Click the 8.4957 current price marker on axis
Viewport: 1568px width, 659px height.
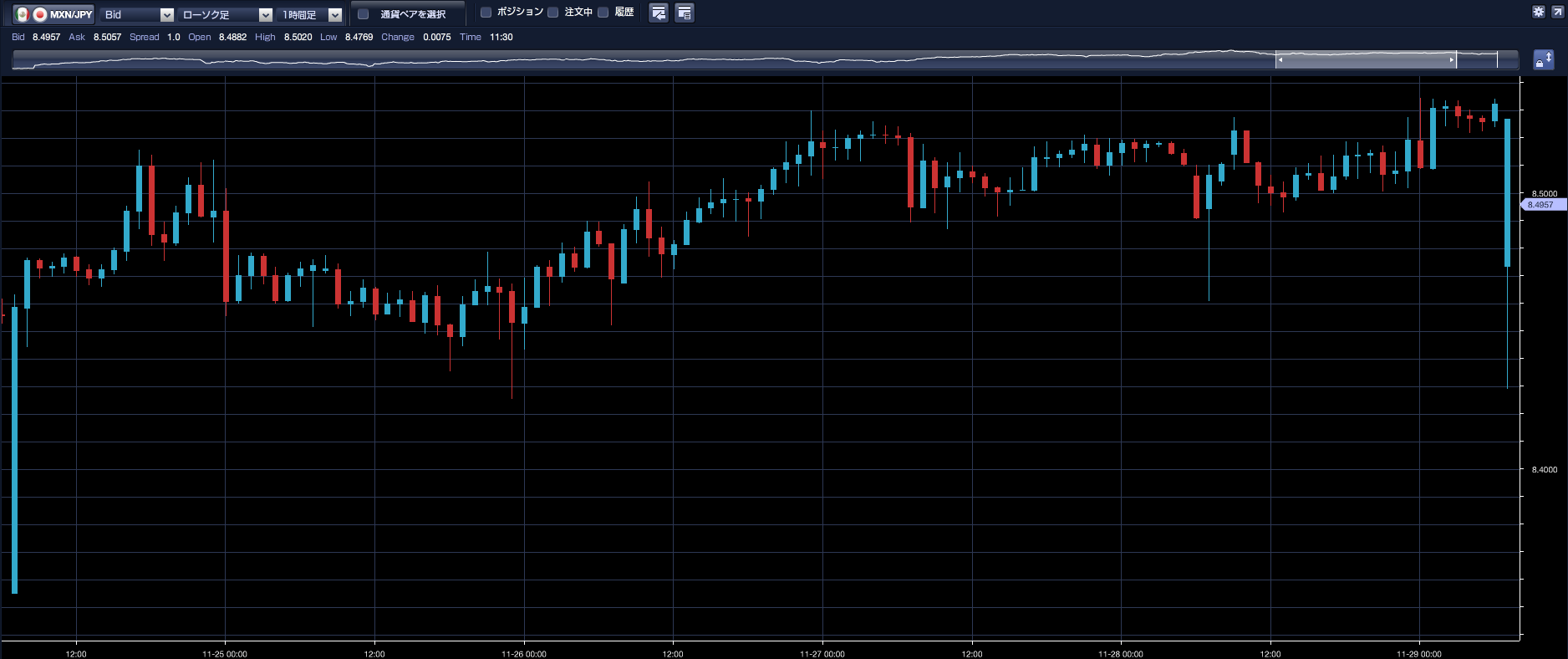tap(1541, 205)
